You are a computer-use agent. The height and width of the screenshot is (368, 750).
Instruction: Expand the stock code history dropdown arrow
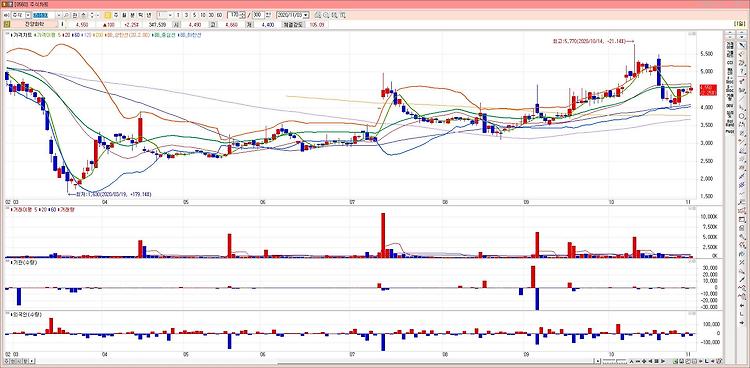click(58, 15)
